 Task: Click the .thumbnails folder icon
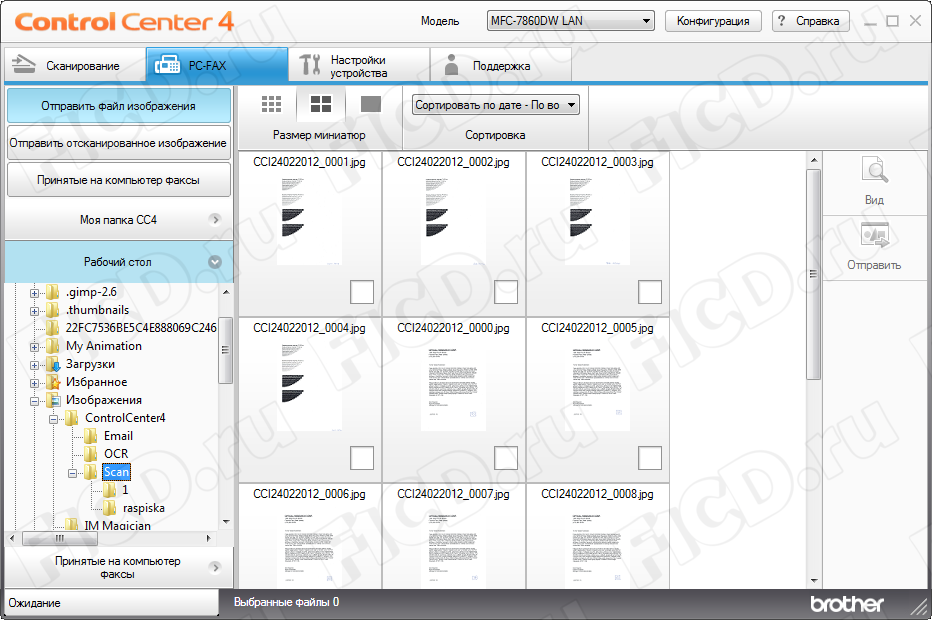[53, 310]
